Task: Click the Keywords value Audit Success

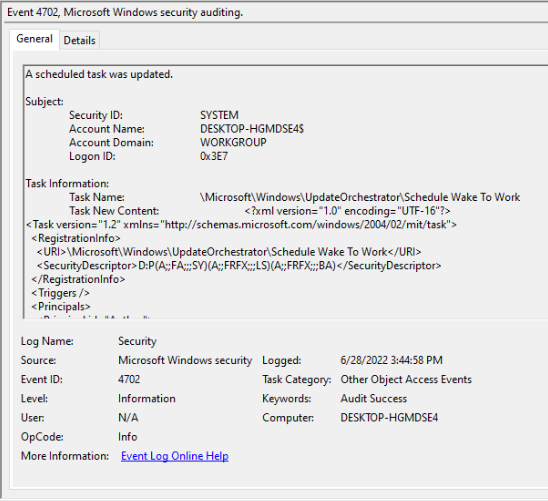Action: click(374, 399)
